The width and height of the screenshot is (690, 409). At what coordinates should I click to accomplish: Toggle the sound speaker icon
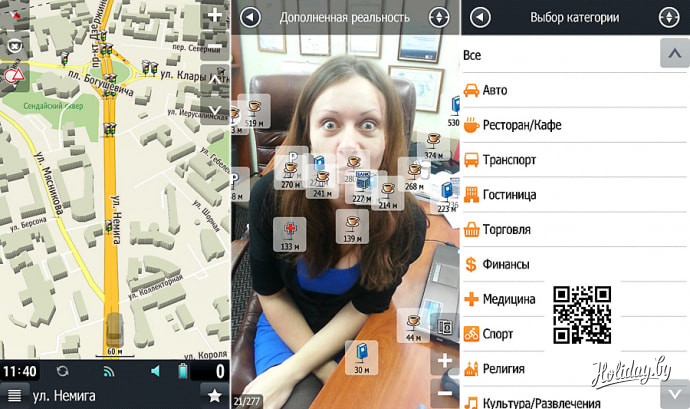[156, 371]
